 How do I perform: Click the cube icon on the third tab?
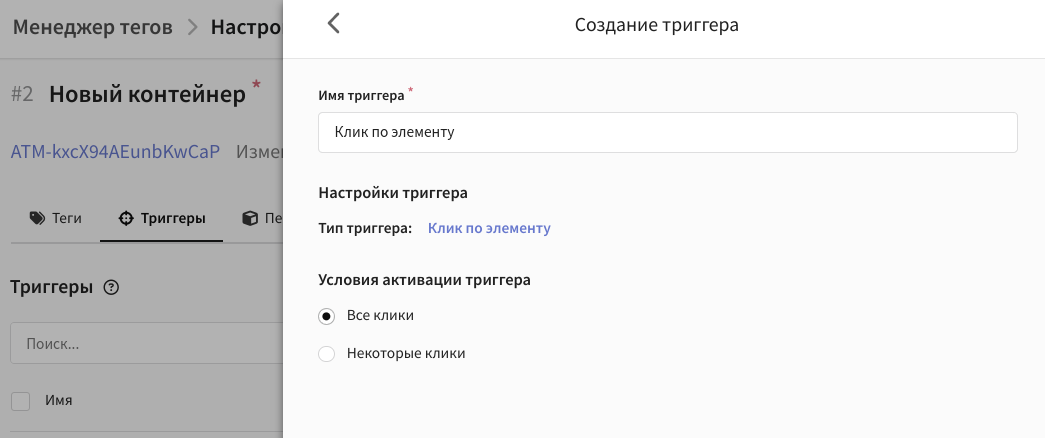click(x=249, y=218)
